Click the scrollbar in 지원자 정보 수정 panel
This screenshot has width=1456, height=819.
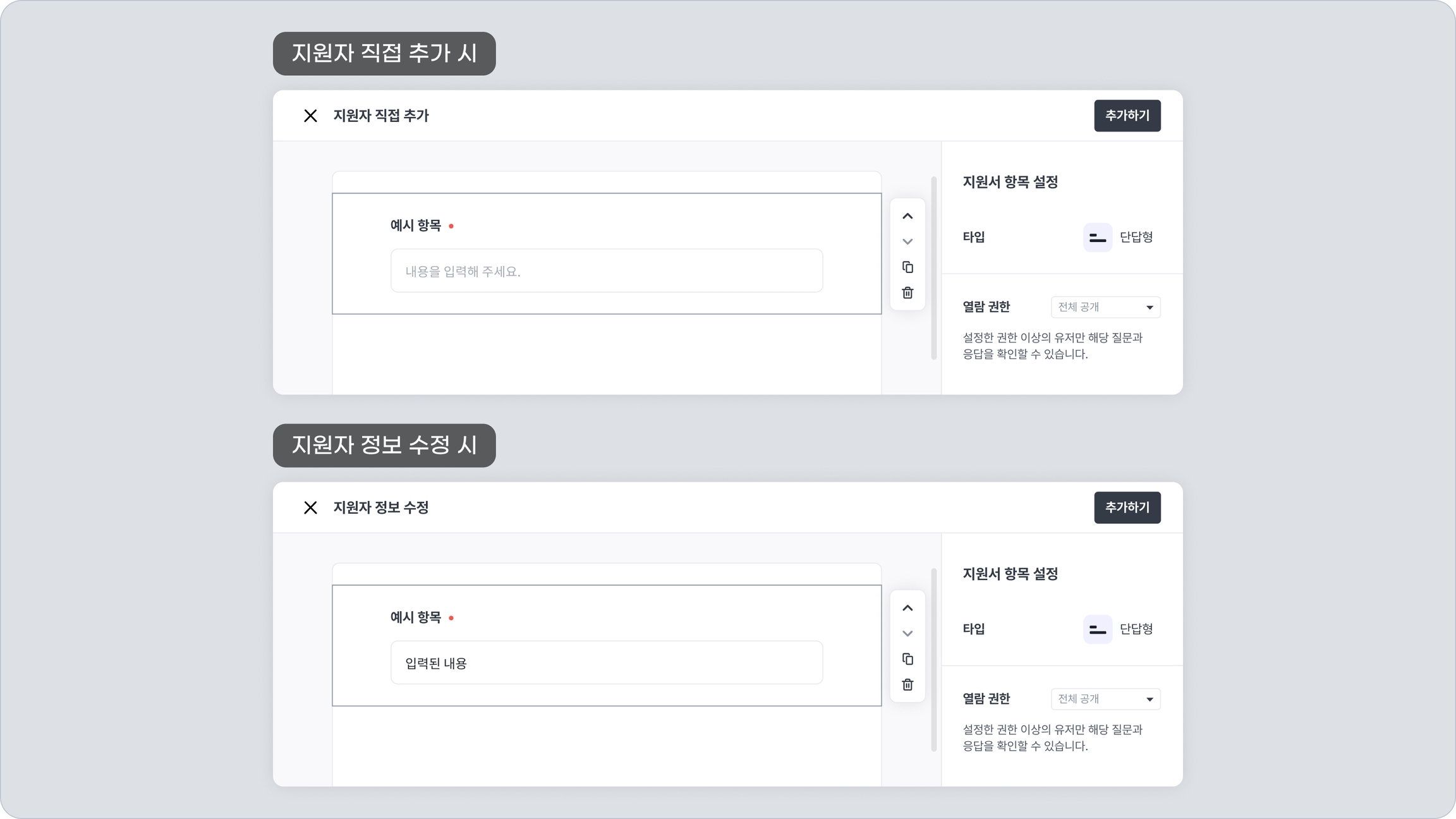coord(933,660)
